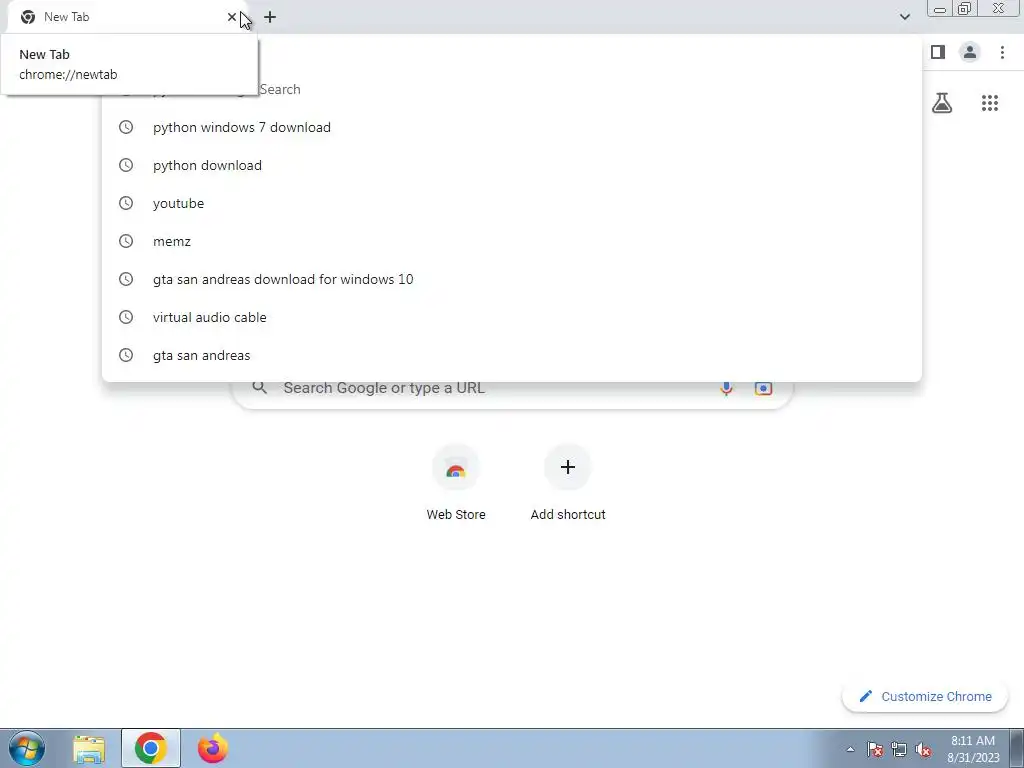Screen dimensions: 1024x768
Task: Click history clock icon beside youtube
Action: pos(126,203)
